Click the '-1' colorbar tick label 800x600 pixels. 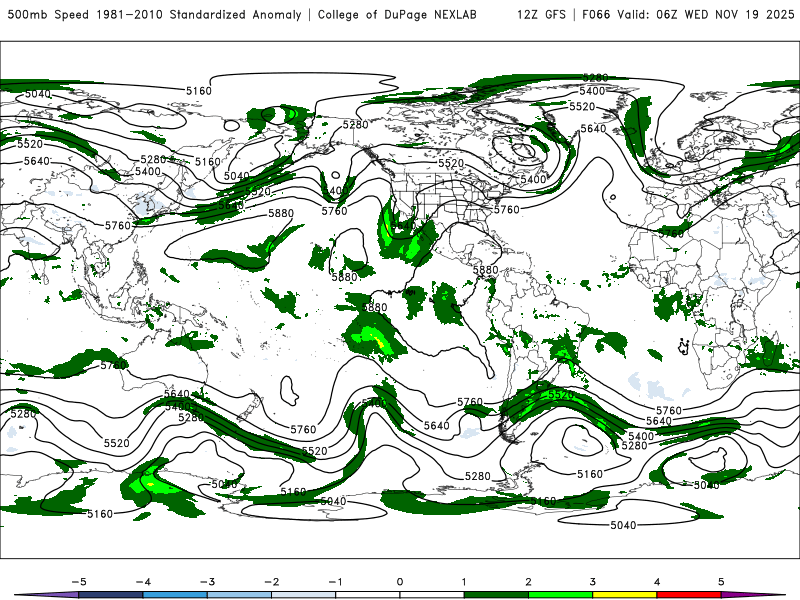tap(336, 582)
